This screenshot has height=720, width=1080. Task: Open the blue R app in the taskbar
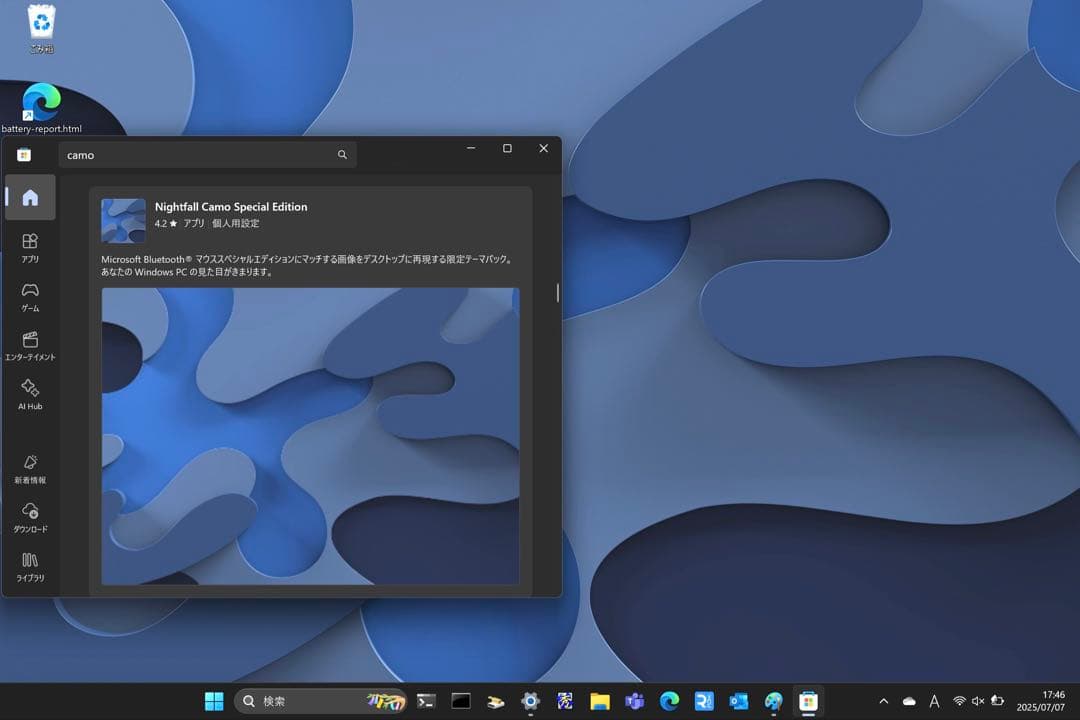[x=704, y=701]
